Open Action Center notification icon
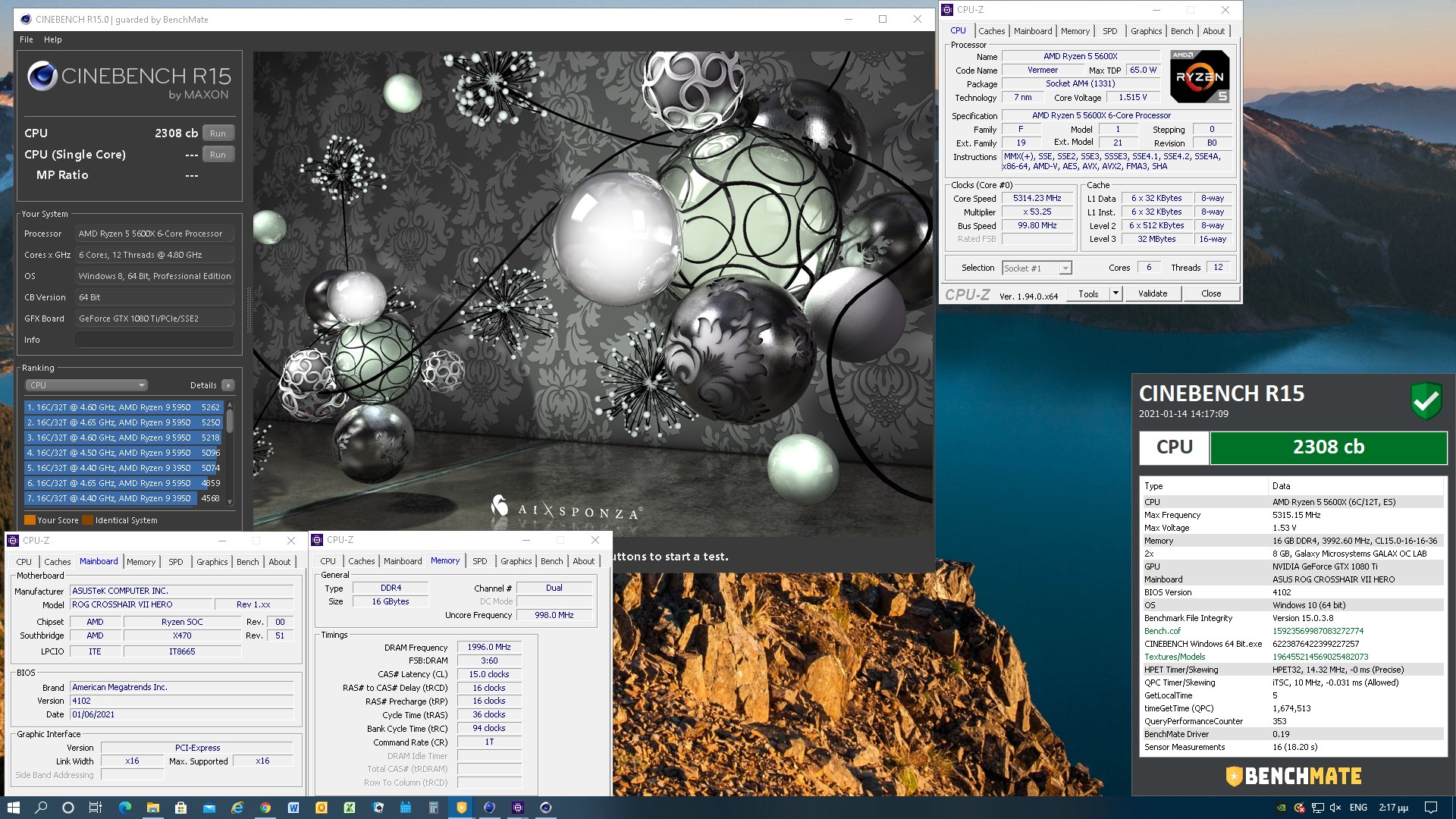Image resolution: width=1456 pixels, height=819 pixels. (x=1430, y=808)
